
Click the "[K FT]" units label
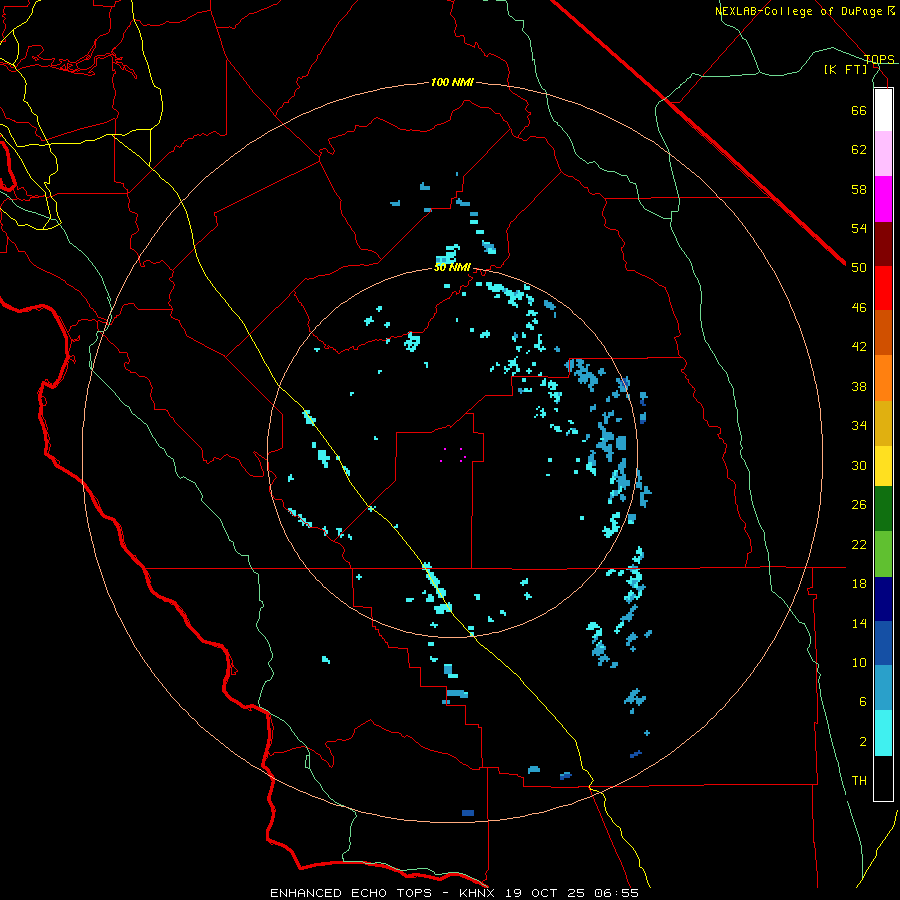click(845, 69)
